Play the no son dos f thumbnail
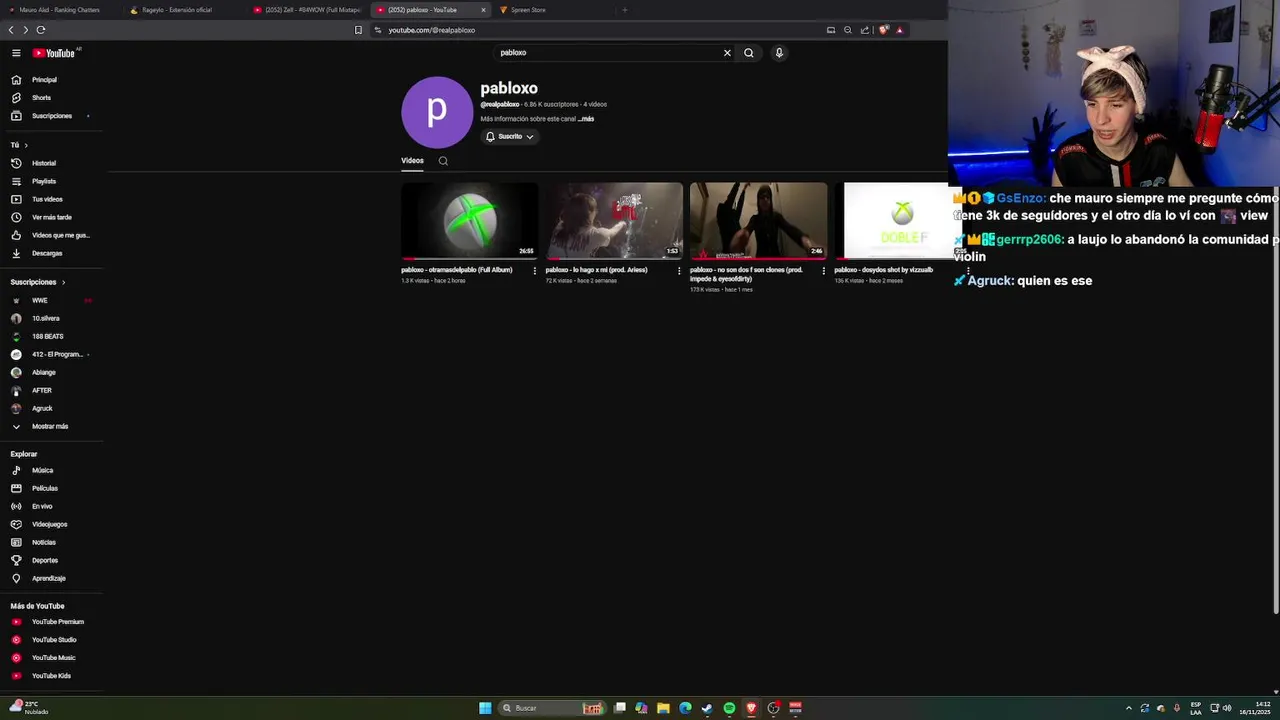 pos(758,220)
